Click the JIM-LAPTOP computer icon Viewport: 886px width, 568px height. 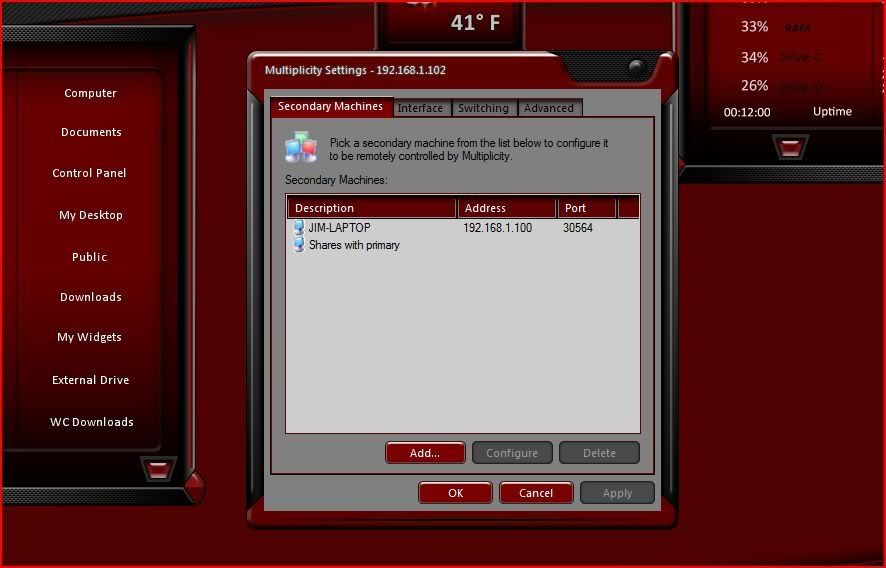[298, 228]
